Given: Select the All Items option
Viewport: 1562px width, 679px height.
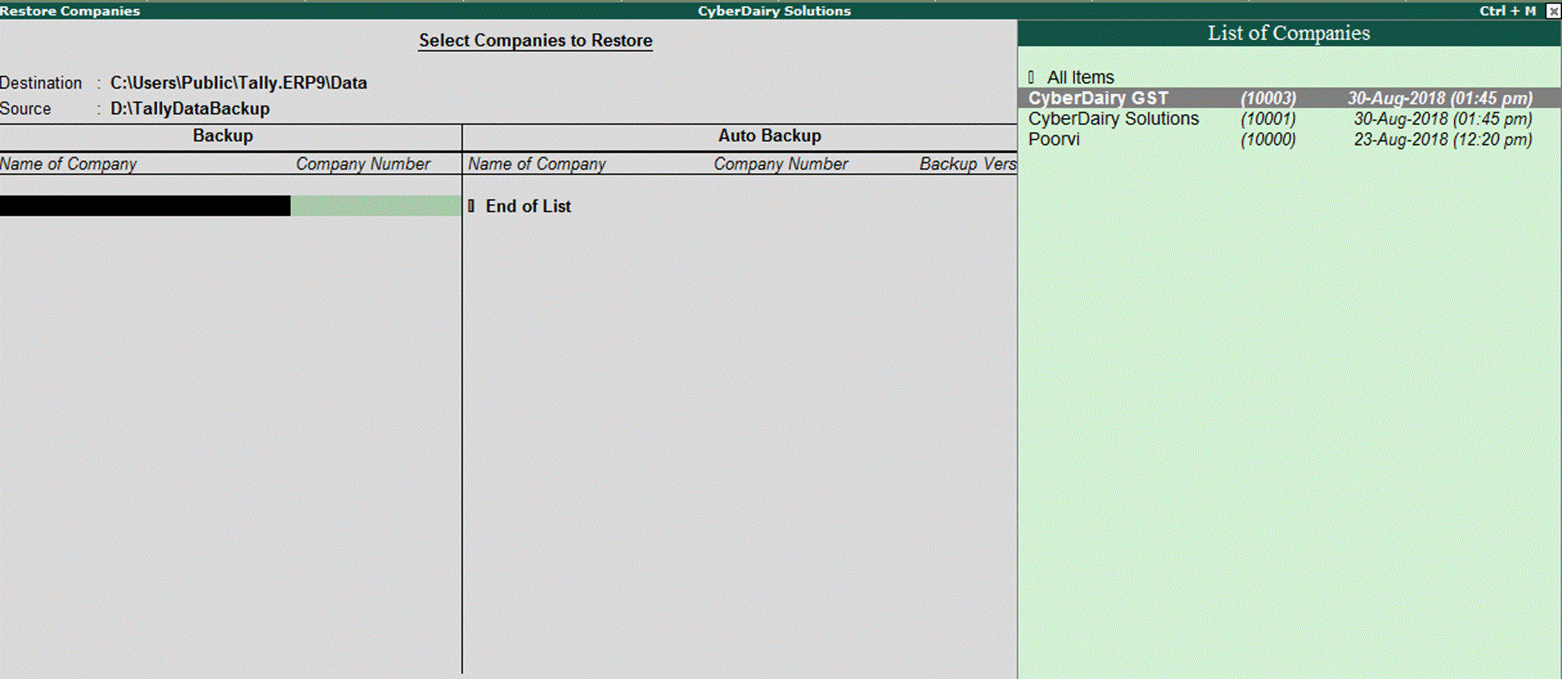Looking at the screenshot, I should (x=1080, y=77).
